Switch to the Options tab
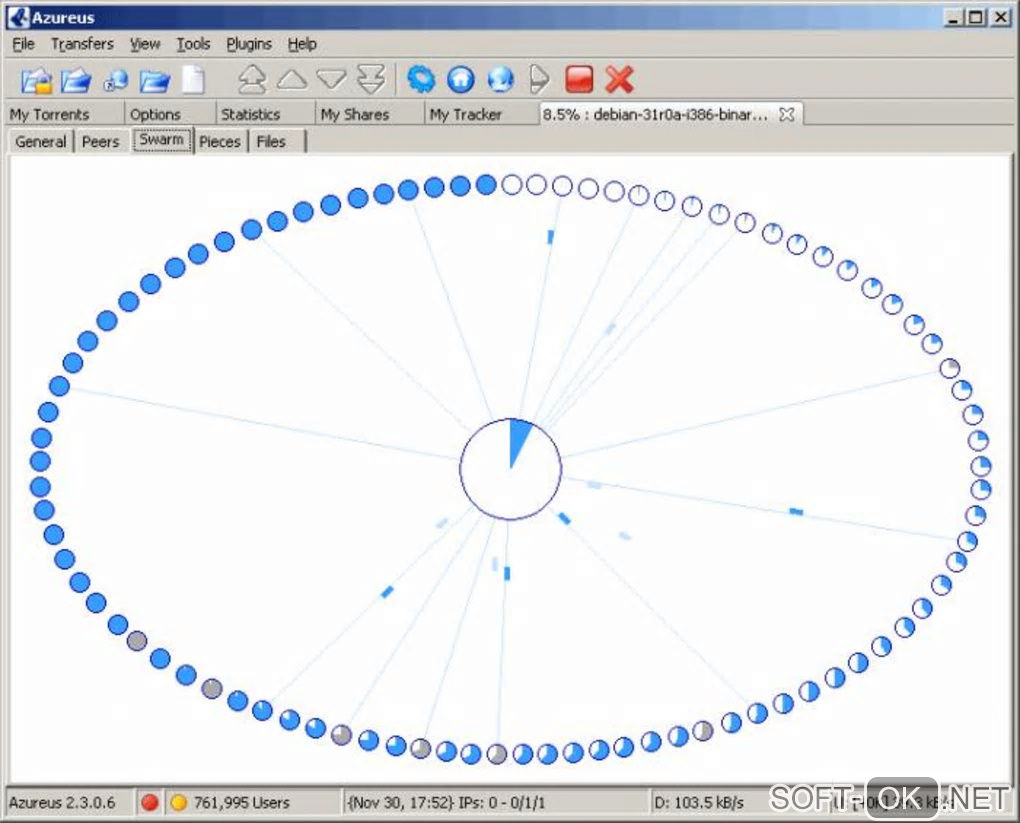 coord(155,115)
